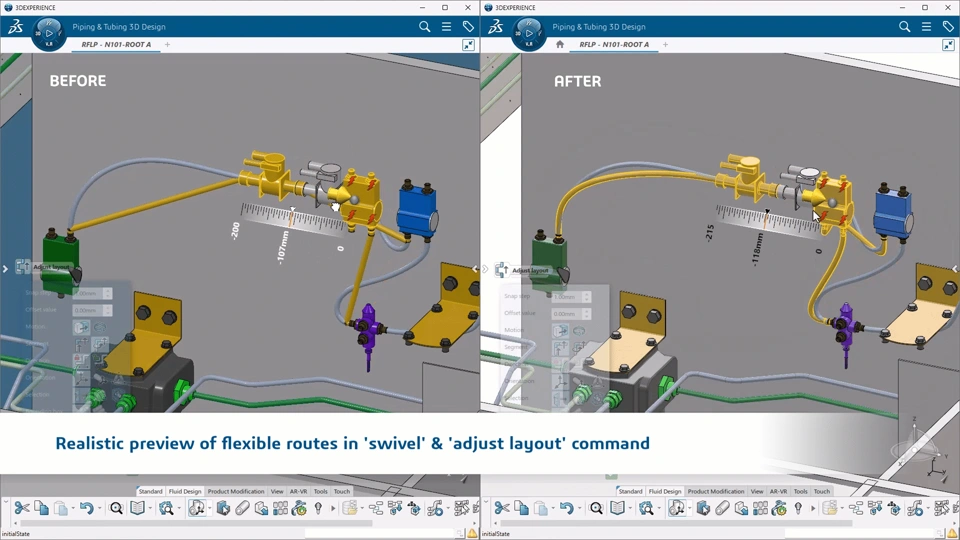Click the Undo arrow in the AFTER window toolbar

pos(566,508)
